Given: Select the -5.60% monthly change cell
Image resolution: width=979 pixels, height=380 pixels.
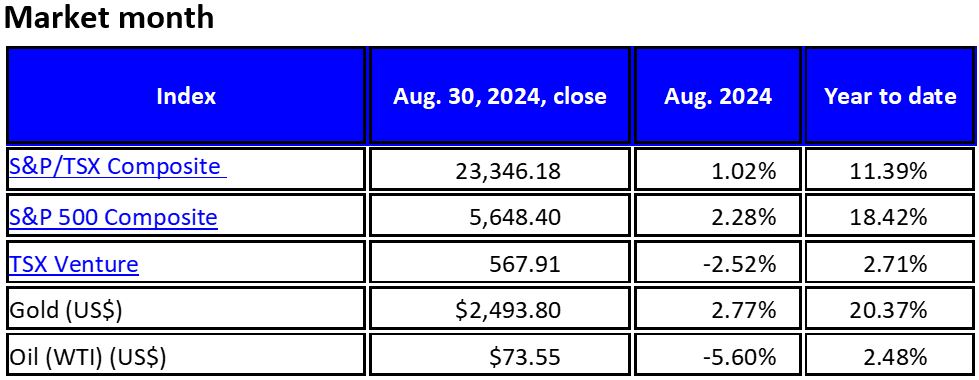Looking at the screenshot, I should point(717,356).
